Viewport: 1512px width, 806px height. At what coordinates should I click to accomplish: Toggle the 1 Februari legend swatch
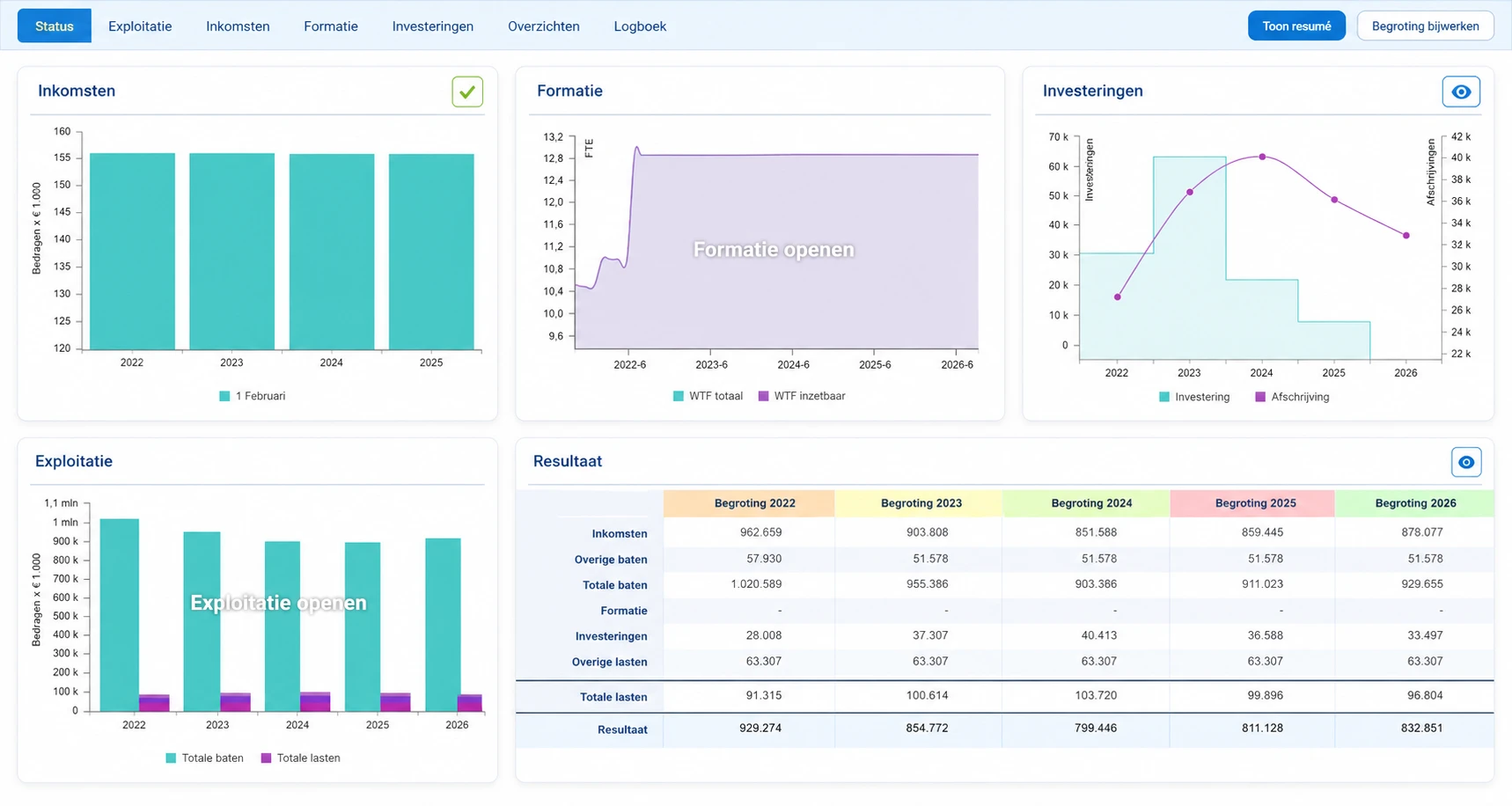point(224,396)
